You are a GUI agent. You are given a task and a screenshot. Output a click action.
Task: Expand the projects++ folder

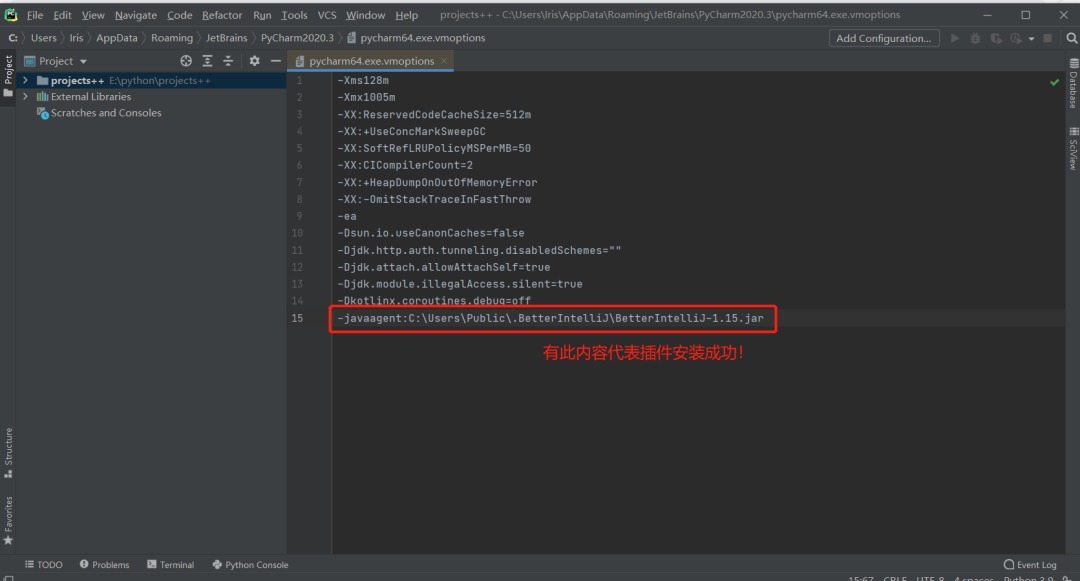point(24,80)
